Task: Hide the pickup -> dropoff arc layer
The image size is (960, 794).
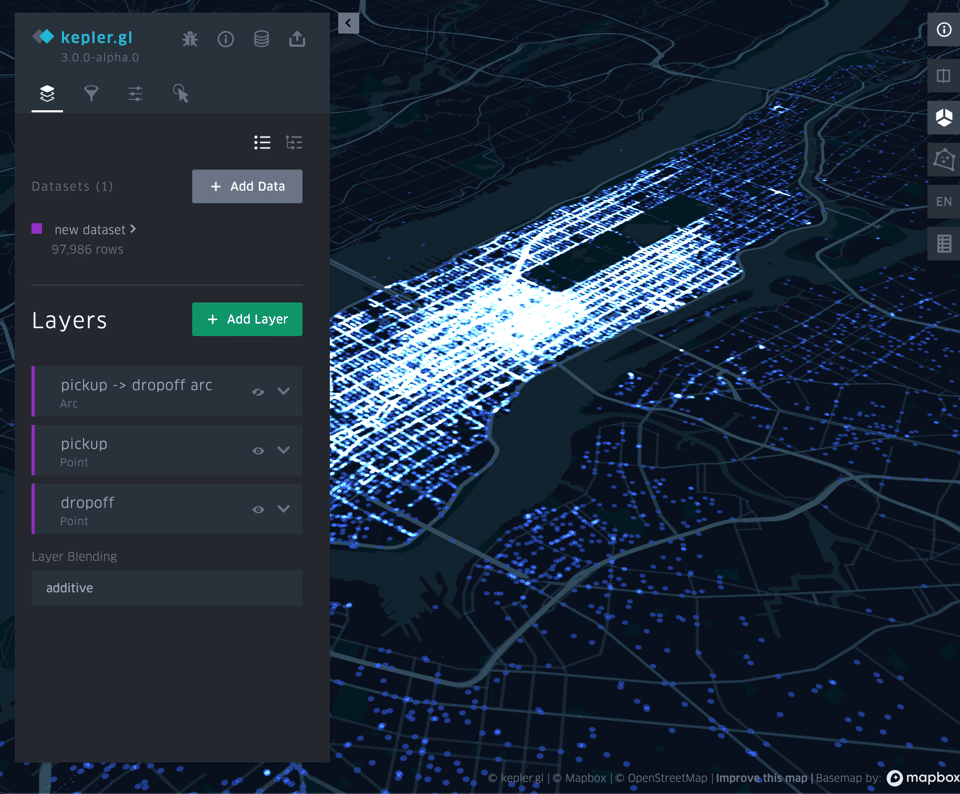Action: coord(258,392)
